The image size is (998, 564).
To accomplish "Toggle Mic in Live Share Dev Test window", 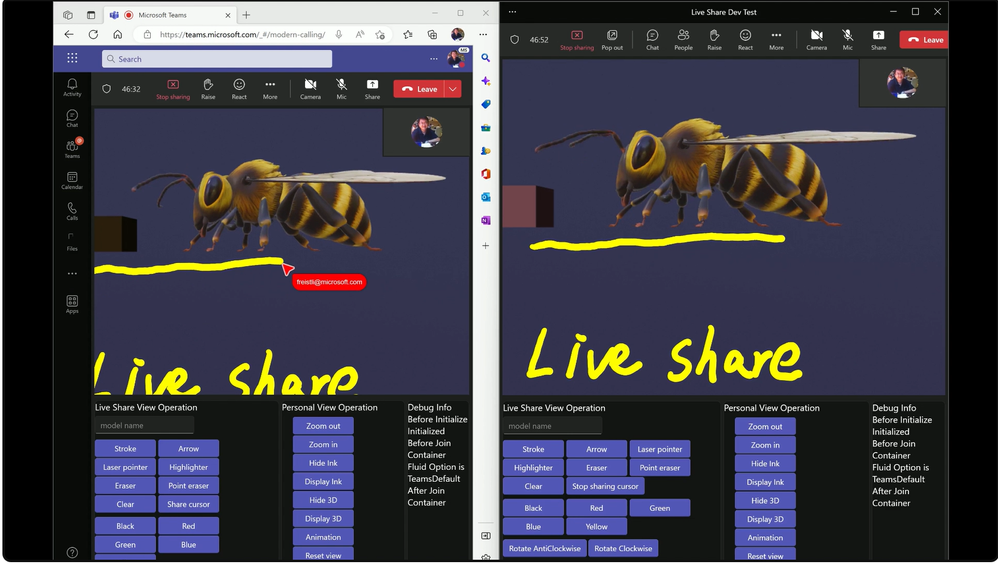I will pos(848,40).
